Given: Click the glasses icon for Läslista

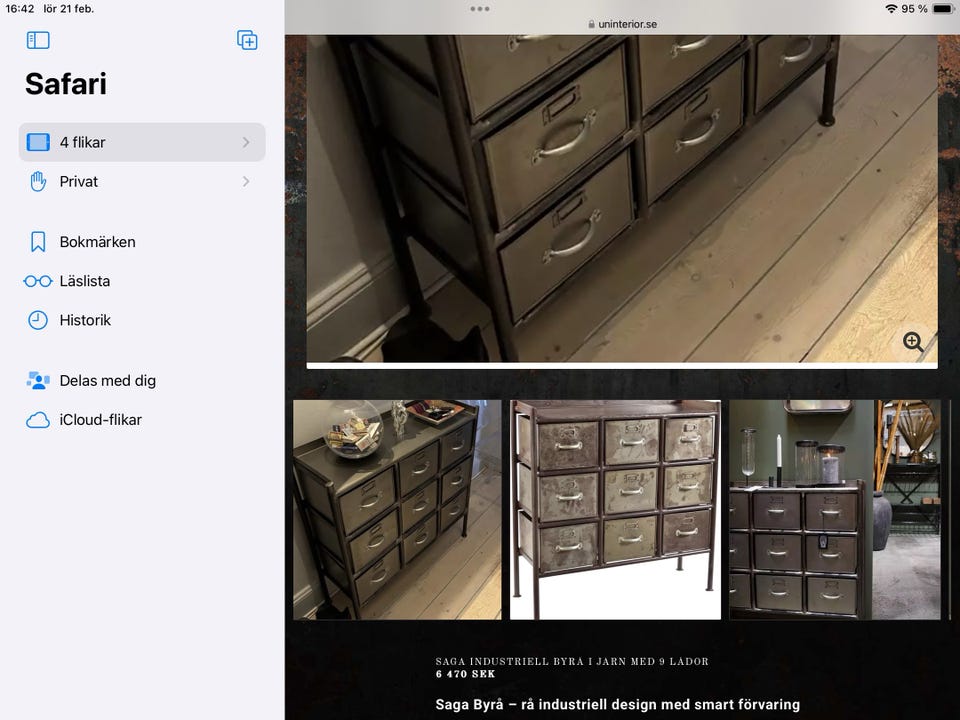Looking at the screenshot, I should [38, 281].
